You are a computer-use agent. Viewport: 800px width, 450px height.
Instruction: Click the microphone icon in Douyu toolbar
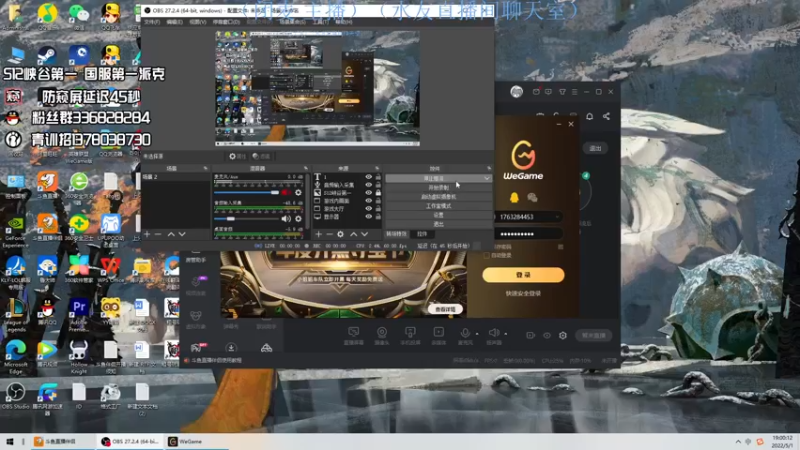click(465, 335)
